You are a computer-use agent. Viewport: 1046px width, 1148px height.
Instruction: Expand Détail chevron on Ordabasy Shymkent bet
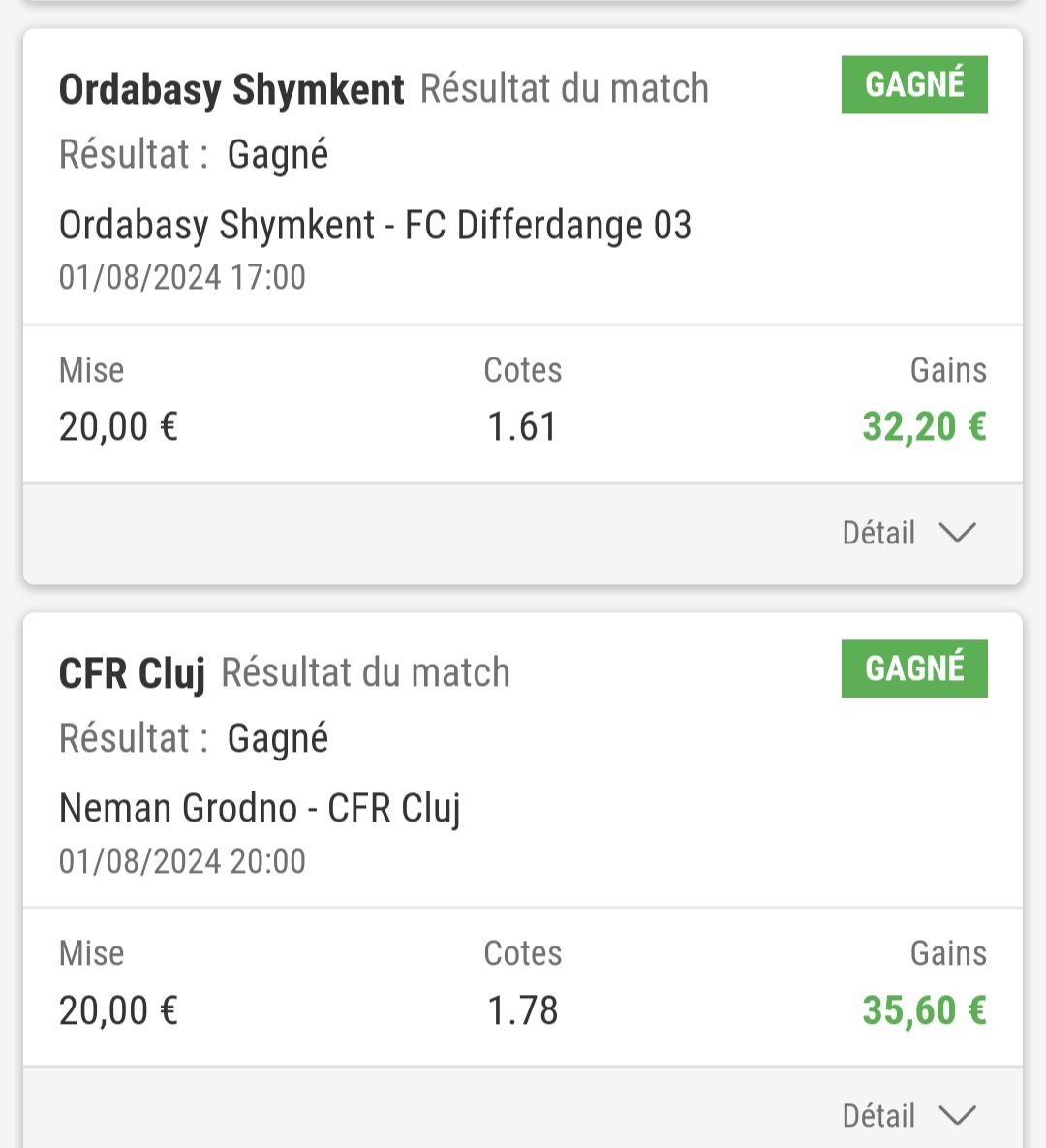958,532
